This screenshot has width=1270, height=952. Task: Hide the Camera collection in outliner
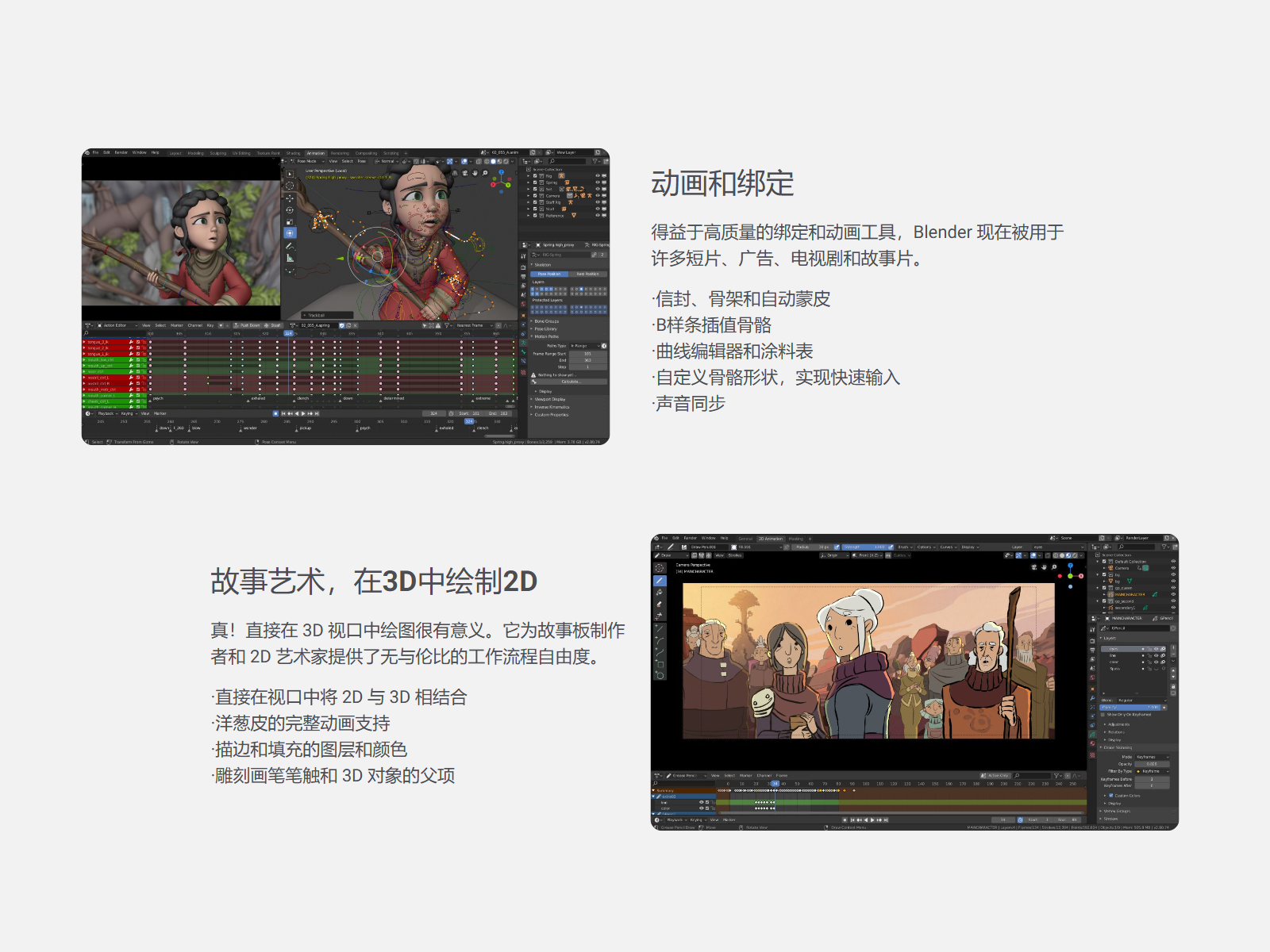pyautogui.click(x=598, y=196)
